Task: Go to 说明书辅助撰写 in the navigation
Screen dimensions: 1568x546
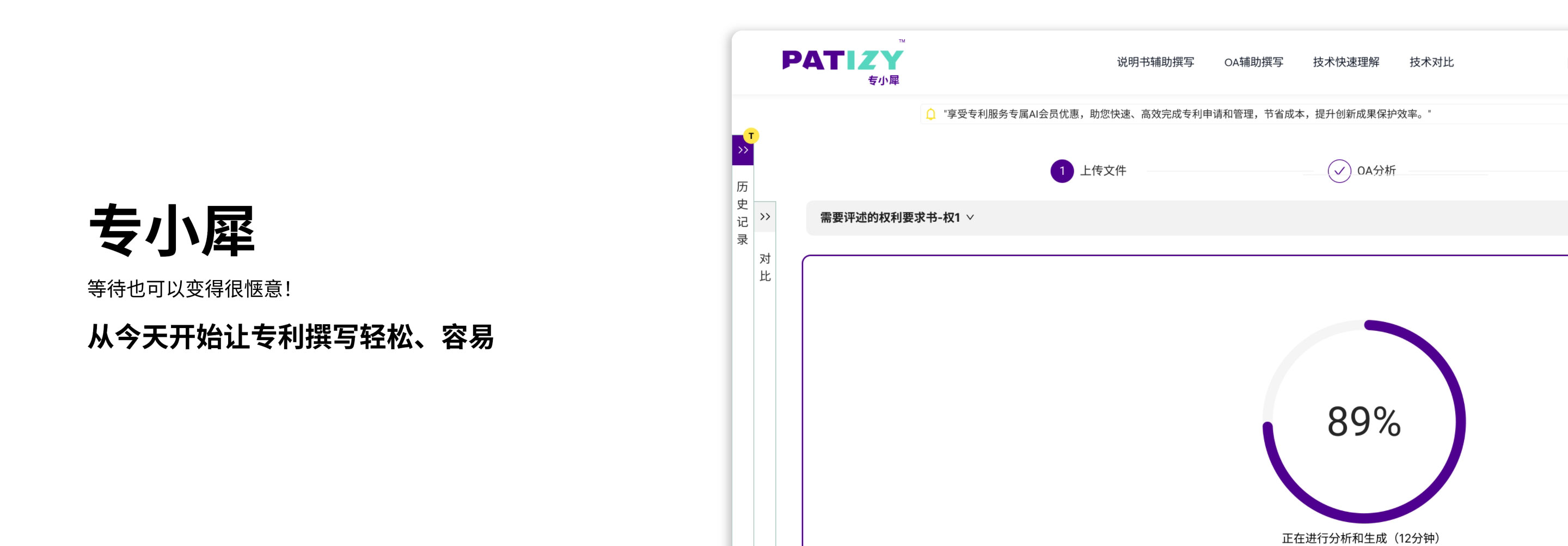Action: (1155, 62)
